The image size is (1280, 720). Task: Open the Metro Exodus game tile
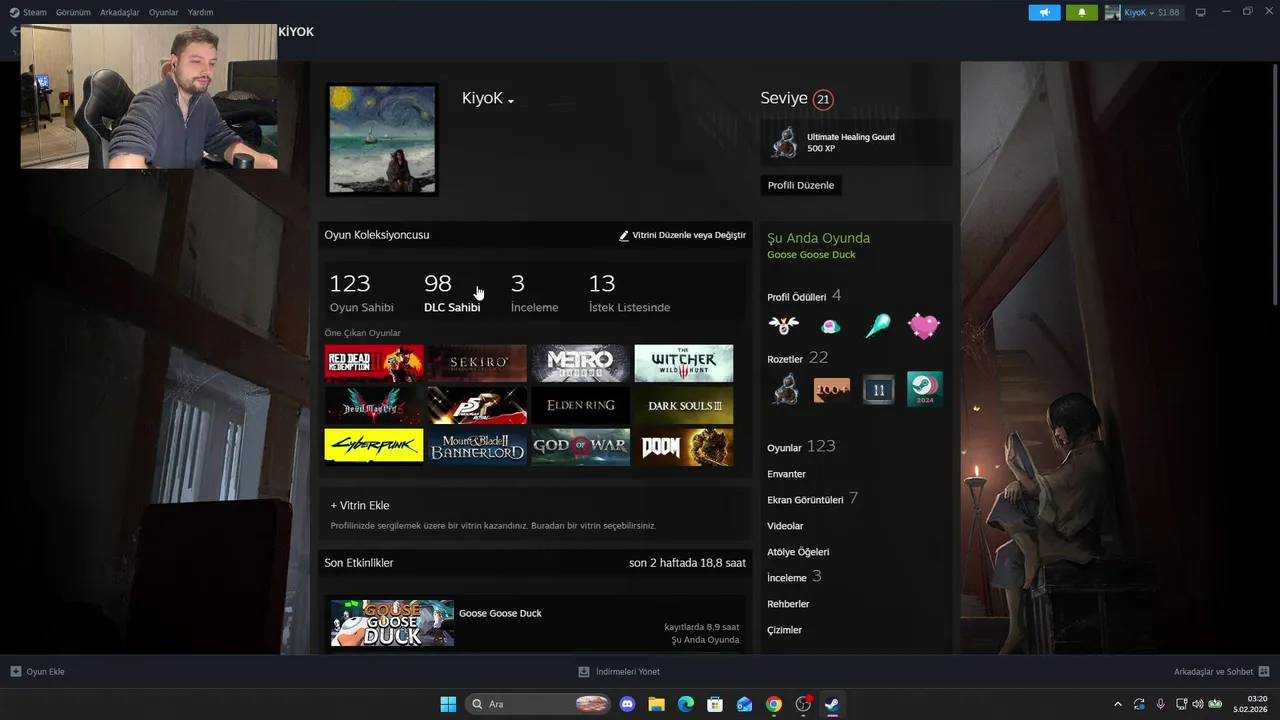coord(581,363)
